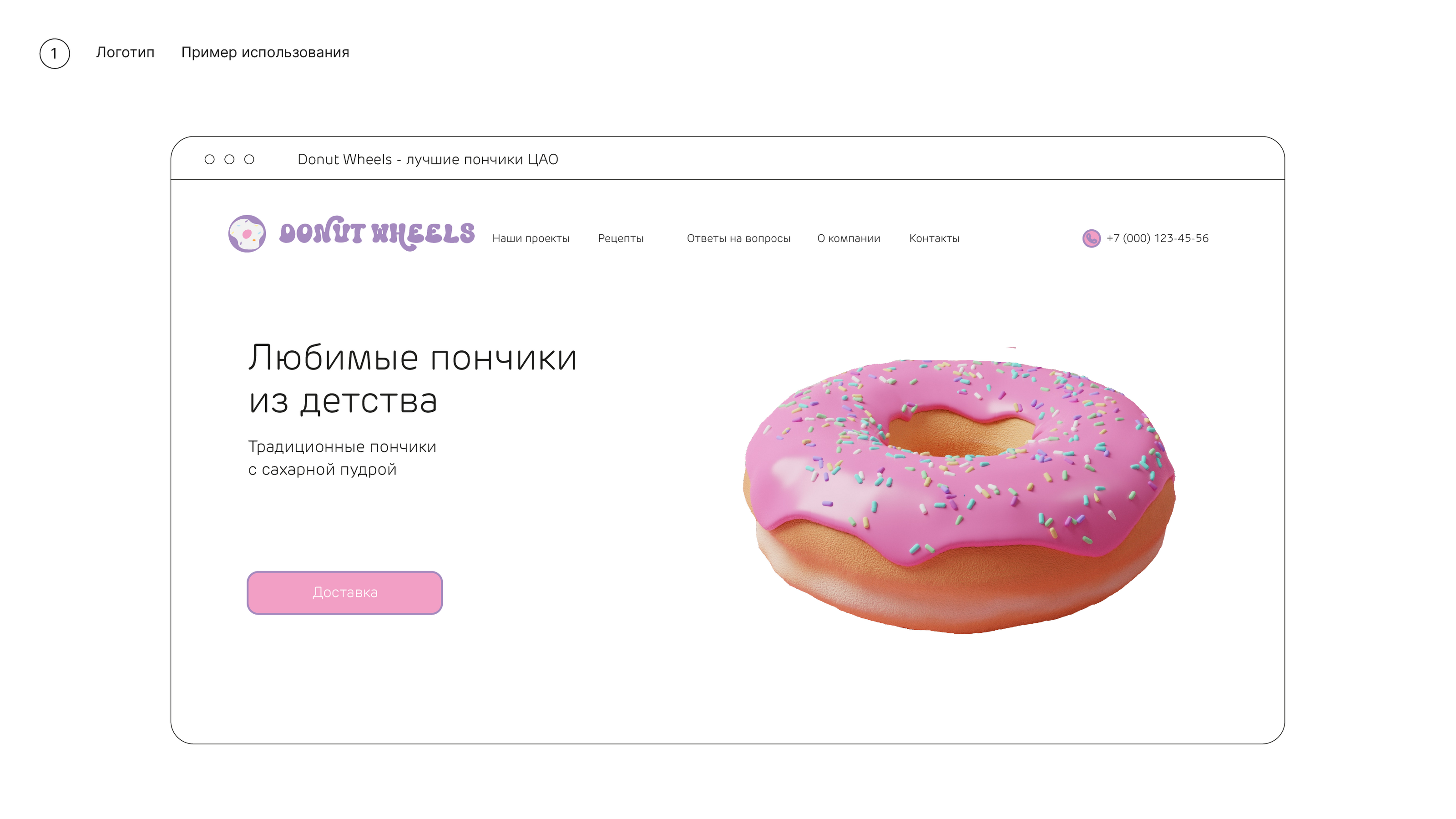Select Контакты in the navigation
The width and height of the screenshot is (1456, 819).
click(x=934, y=238)
